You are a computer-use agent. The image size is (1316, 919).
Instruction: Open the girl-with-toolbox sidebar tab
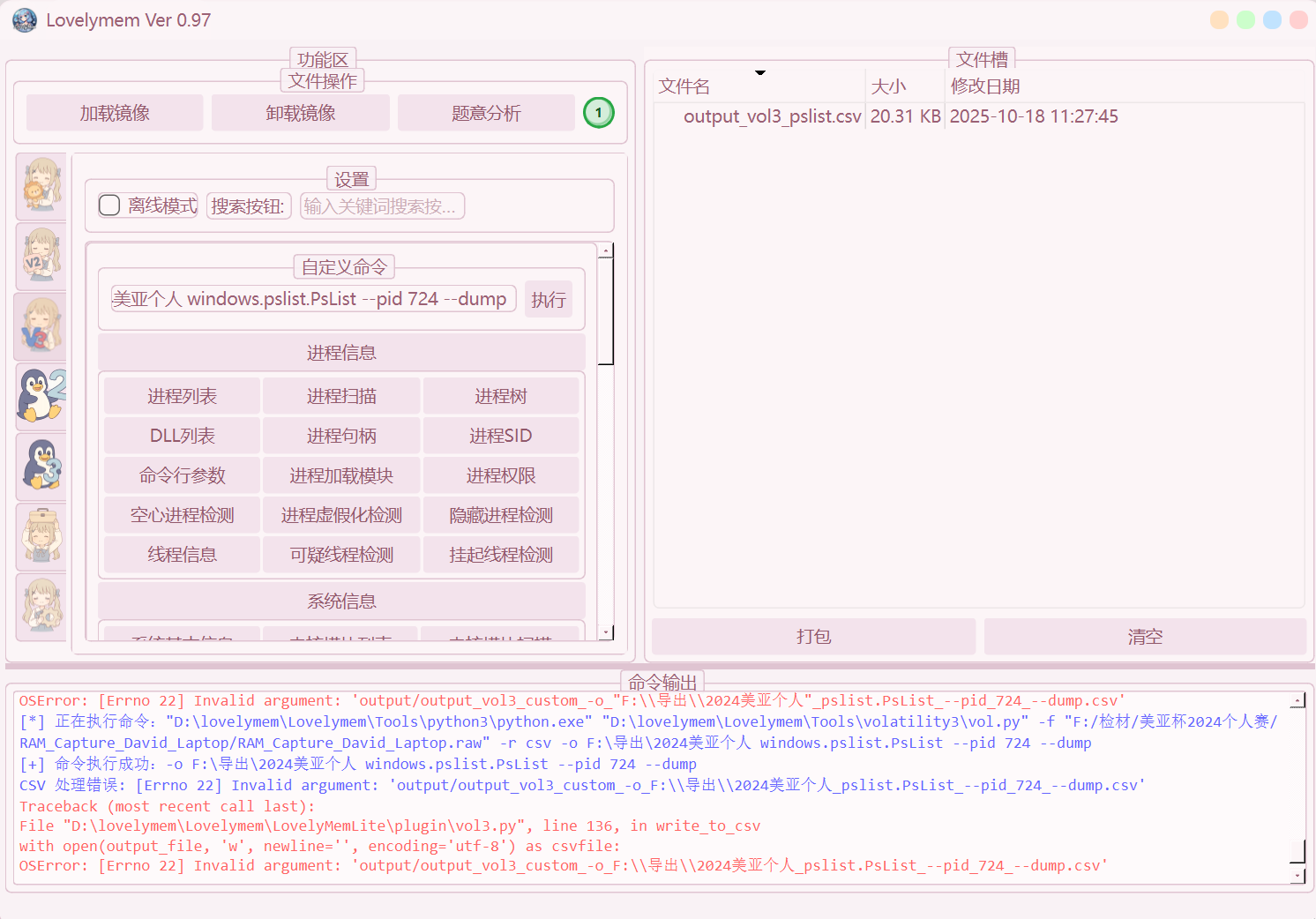pos(41,536)
